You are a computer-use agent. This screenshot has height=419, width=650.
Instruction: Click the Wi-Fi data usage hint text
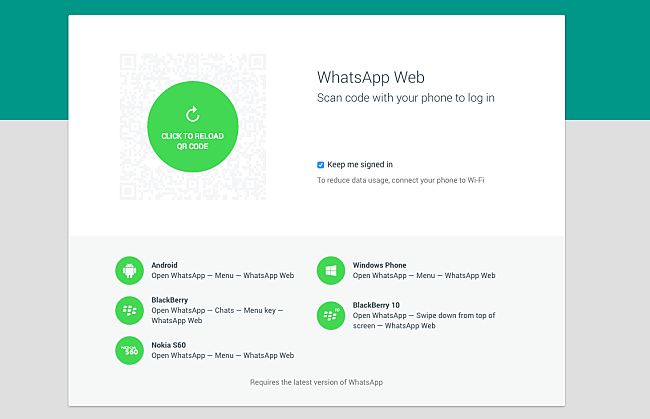(400, 180)
